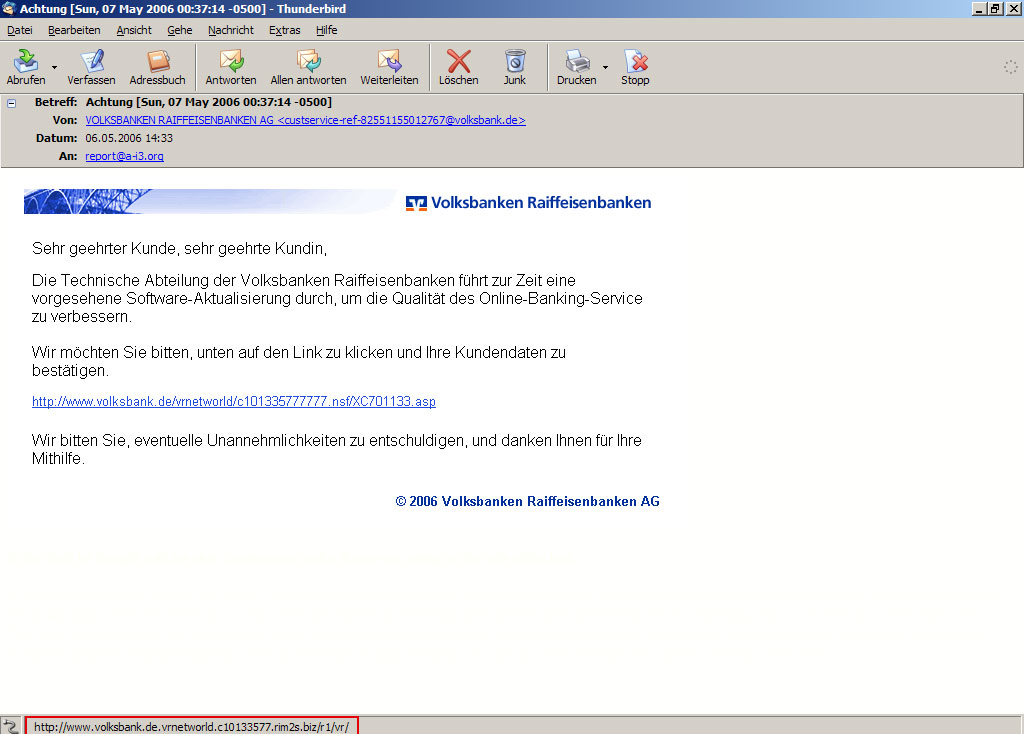
Task: Open the Drucken dropdown arrow
Action: (605, 67)
